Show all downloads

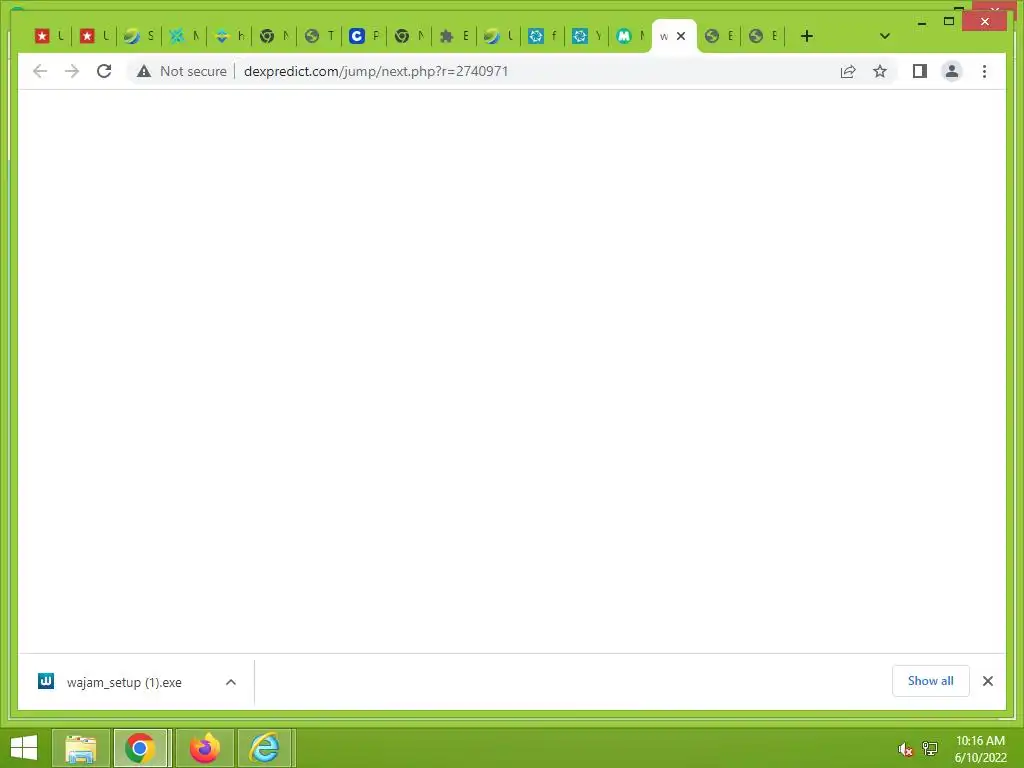click(931, 680)
